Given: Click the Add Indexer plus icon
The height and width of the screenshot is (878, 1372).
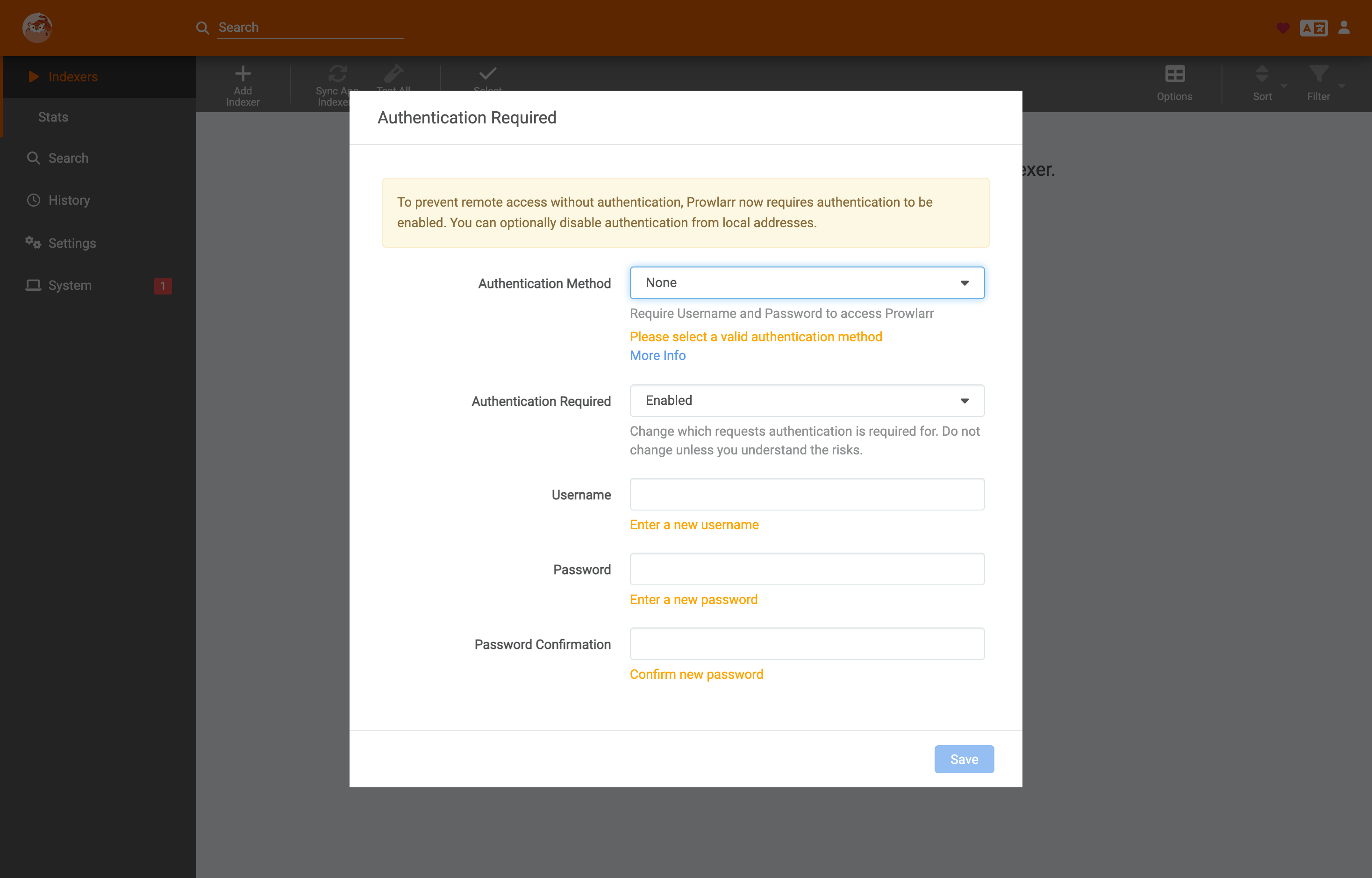Looking at the screenshot, I should coord(243,73).
